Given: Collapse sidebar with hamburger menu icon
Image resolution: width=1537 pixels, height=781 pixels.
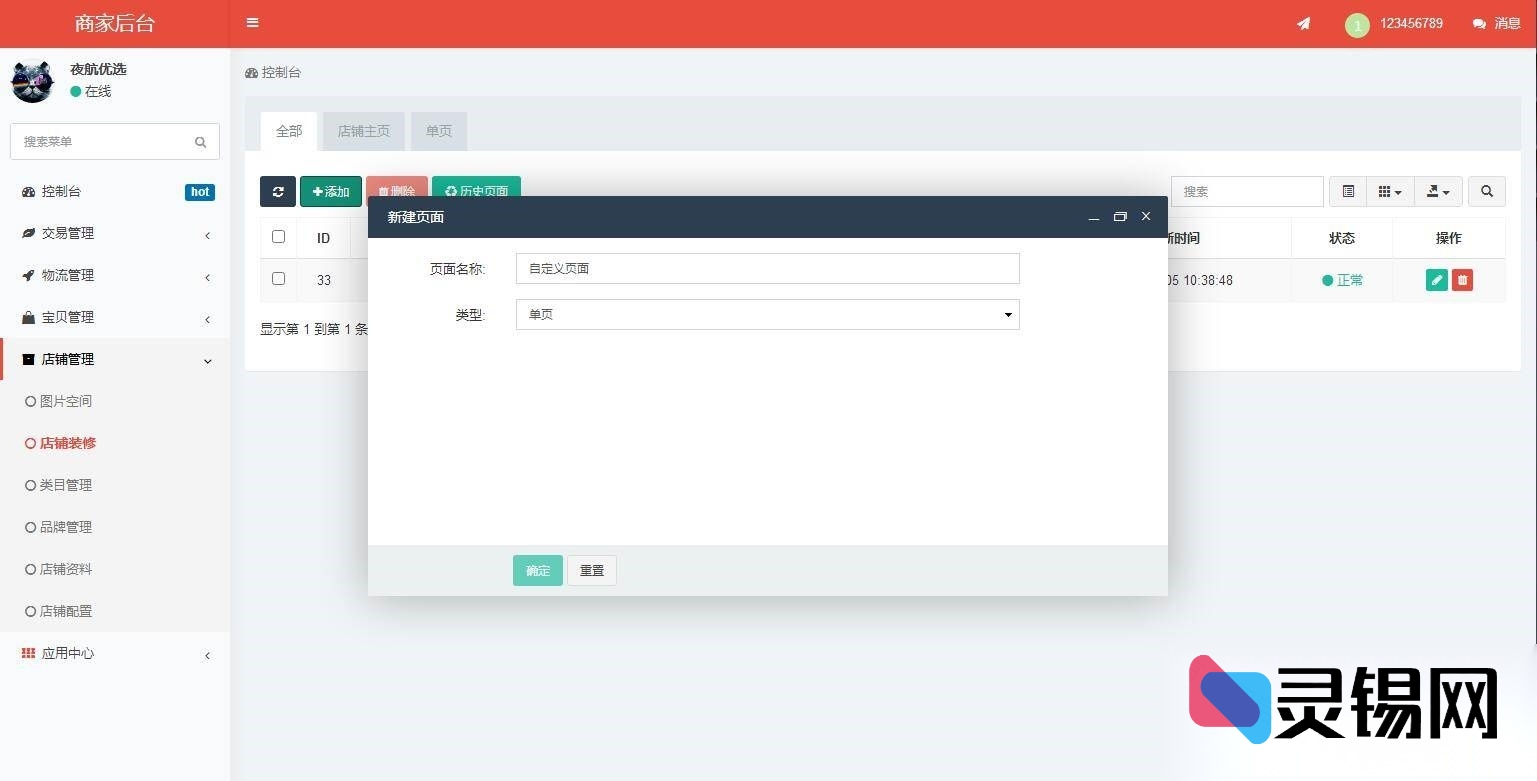Looking at the screenshot, I should click(252, 22).
